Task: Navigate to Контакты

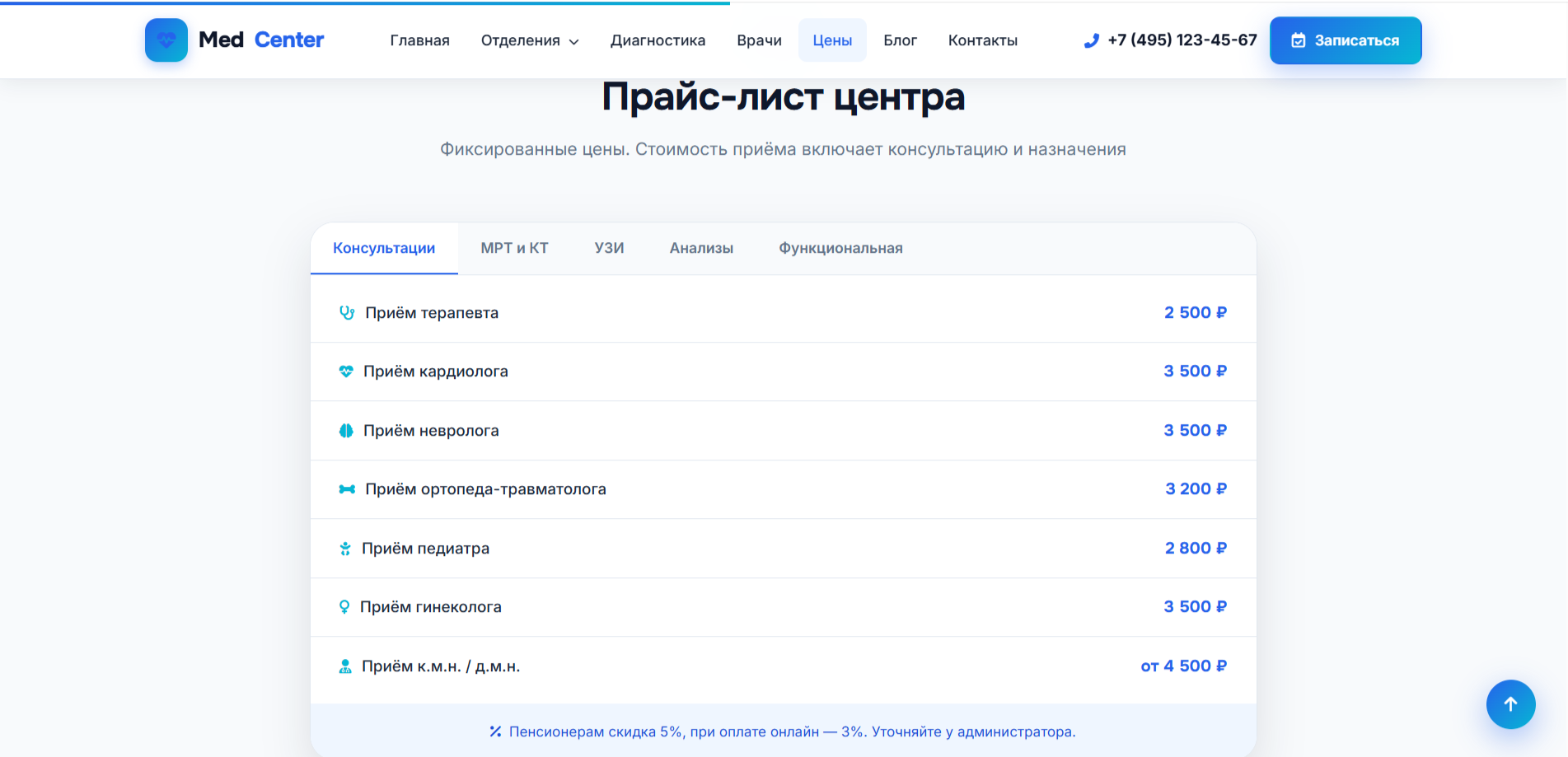Action: pos(982,40)
